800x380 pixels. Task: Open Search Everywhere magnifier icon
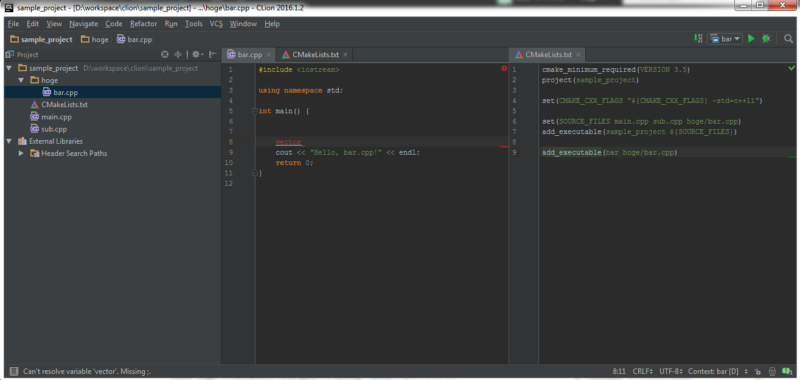pyautogui.click(x=788, y=39)
